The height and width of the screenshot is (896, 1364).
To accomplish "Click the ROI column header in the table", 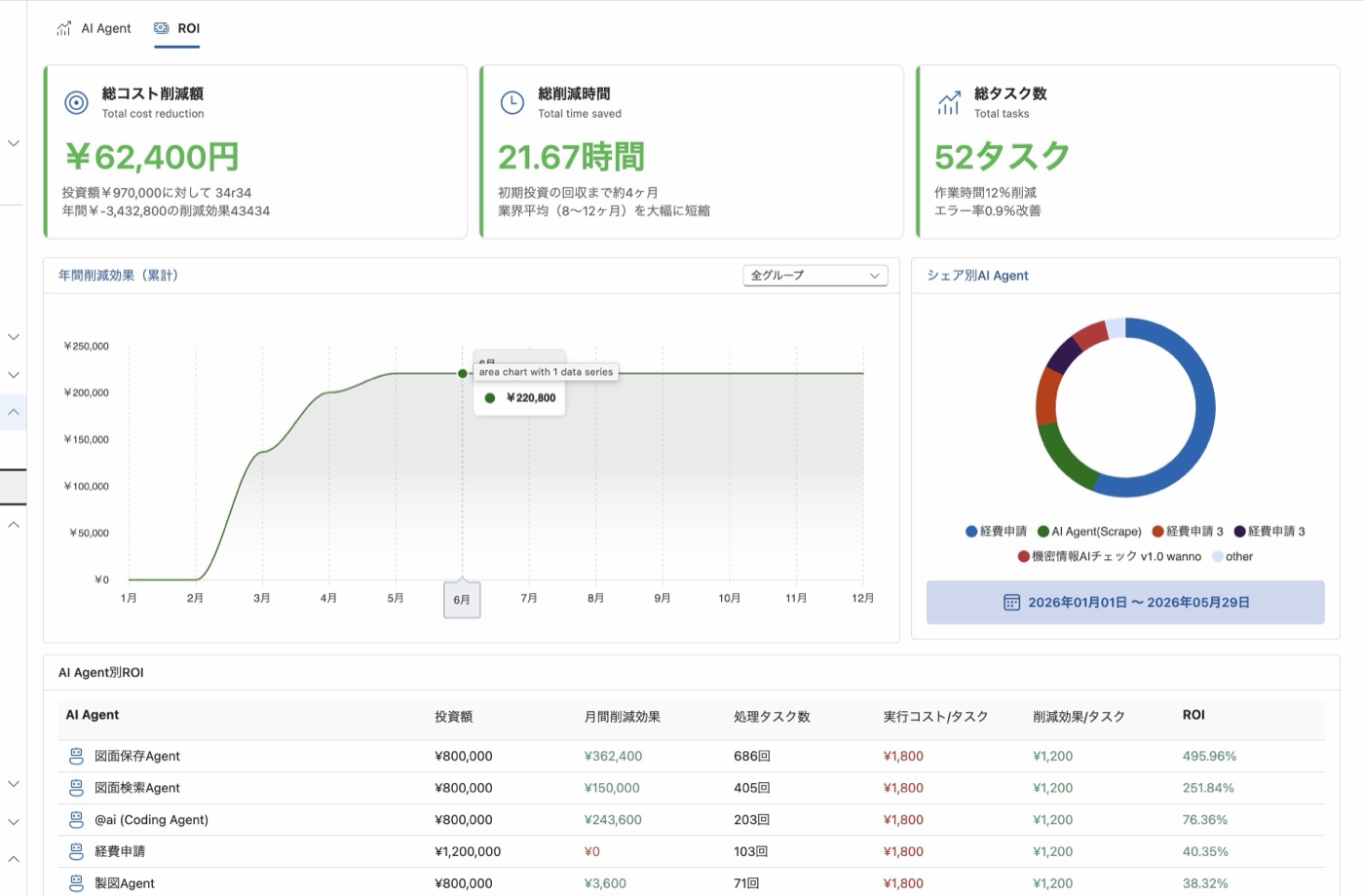I will coord(1193,715).
